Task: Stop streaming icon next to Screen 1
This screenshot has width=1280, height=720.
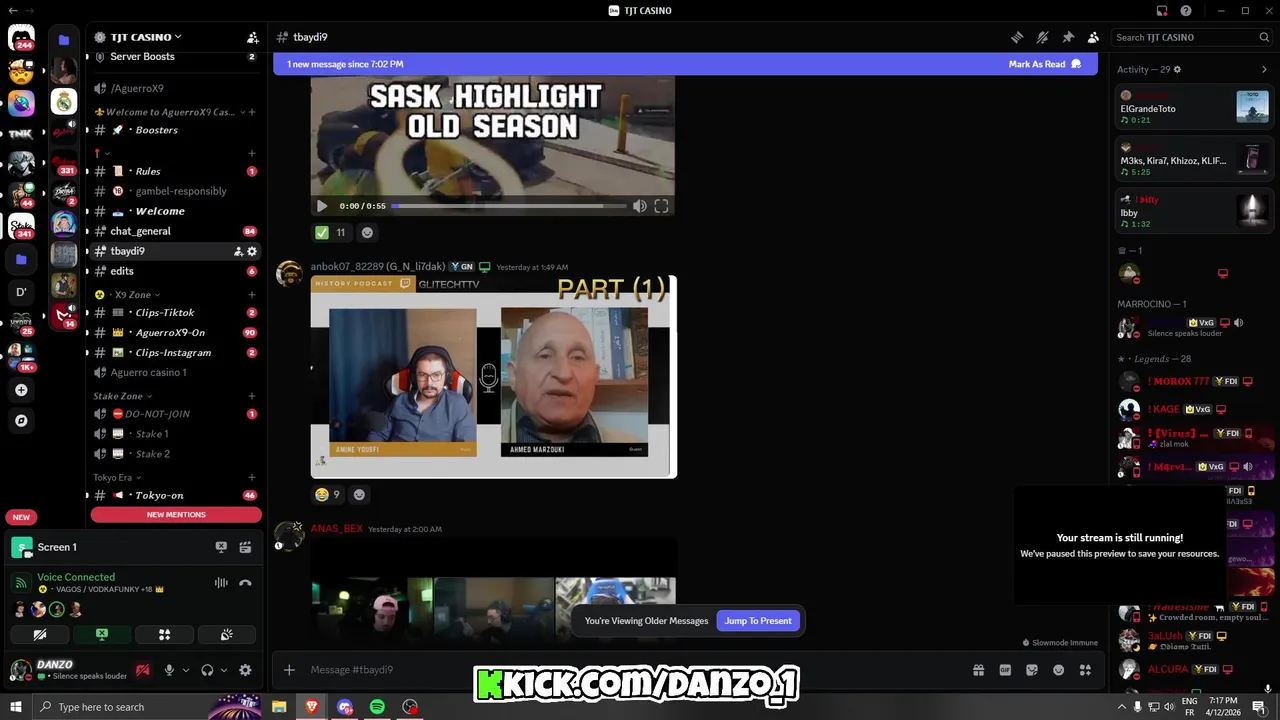Action: pos(221,547)
